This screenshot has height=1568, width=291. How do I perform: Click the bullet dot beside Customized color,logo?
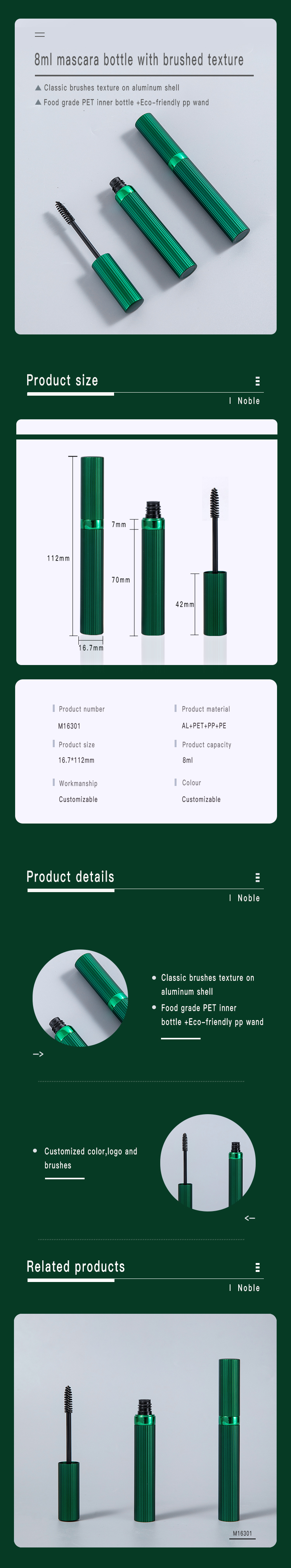[35, 1151]
